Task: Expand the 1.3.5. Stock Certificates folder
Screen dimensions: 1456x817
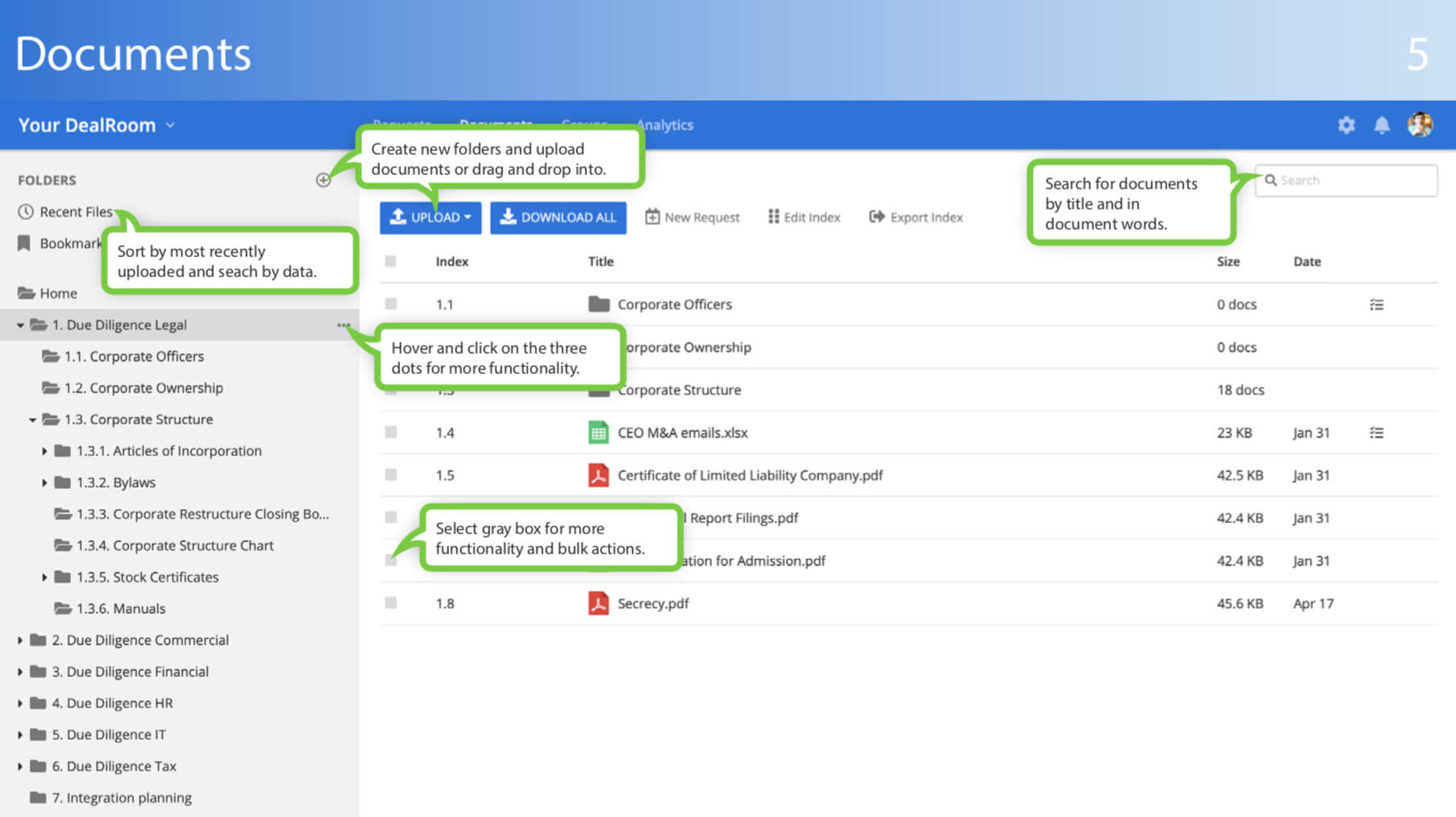Action: click(44, 577)
